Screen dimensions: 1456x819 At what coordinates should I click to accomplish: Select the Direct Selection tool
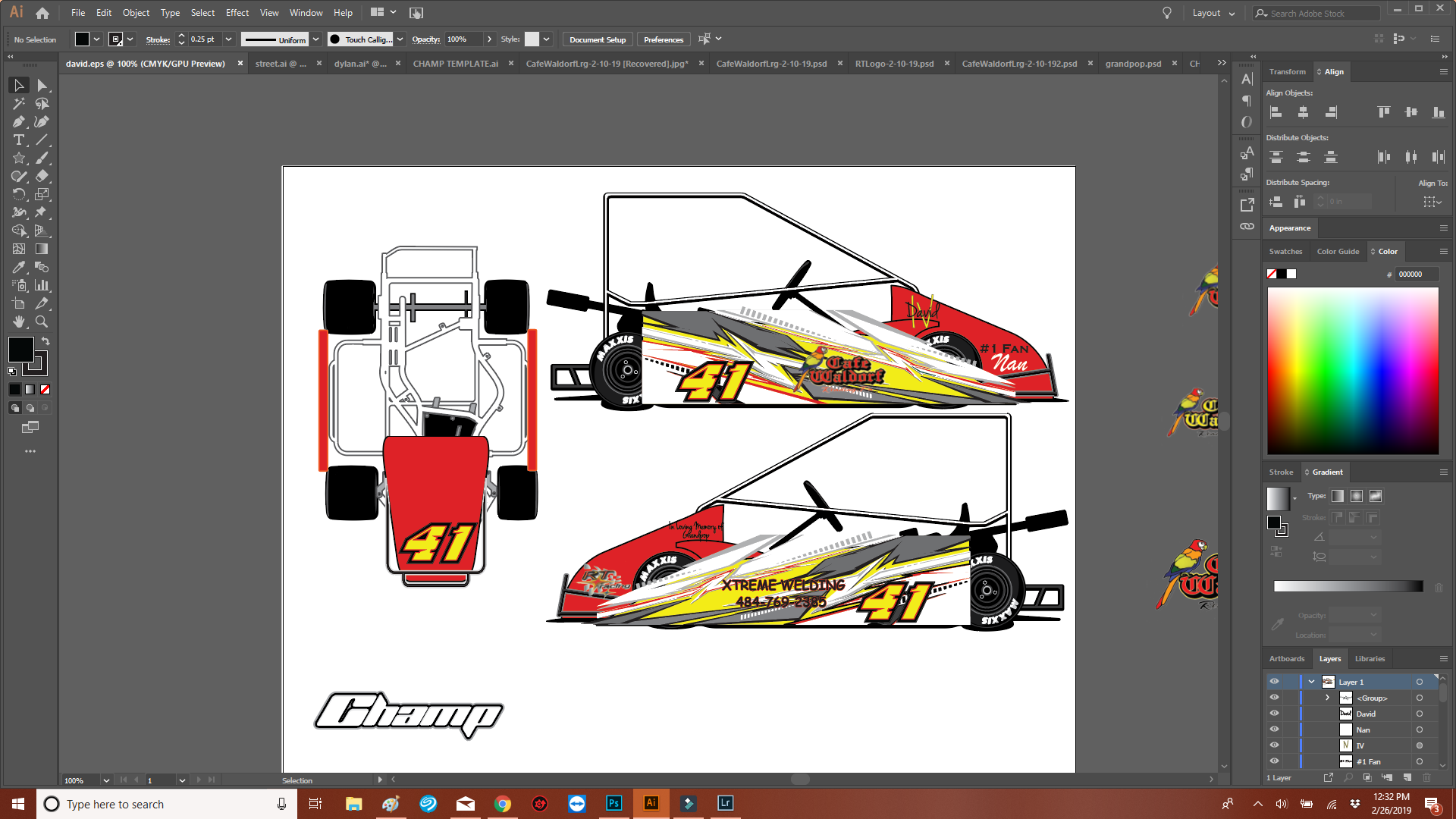point(42,85)
